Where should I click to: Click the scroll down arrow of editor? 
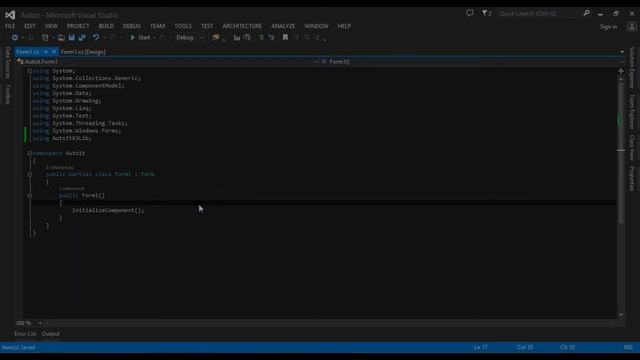pyautogui.click(x=621, y=315)
